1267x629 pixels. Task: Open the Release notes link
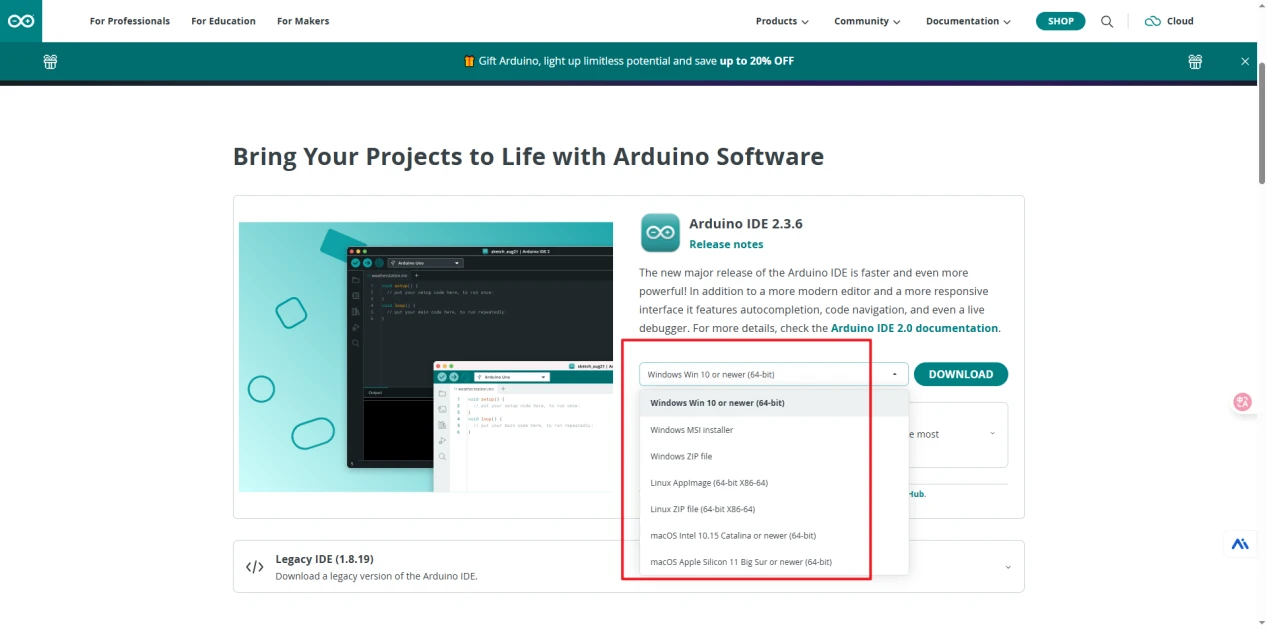click(x=726, y=244)
